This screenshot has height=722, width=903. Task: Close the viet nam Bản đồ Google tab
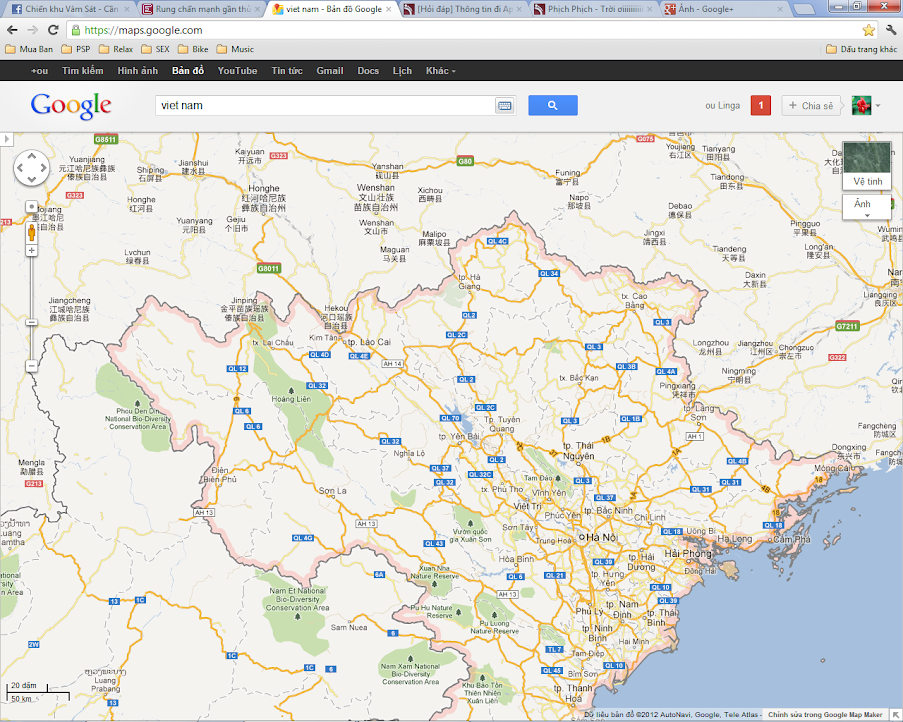click(389, 9)
